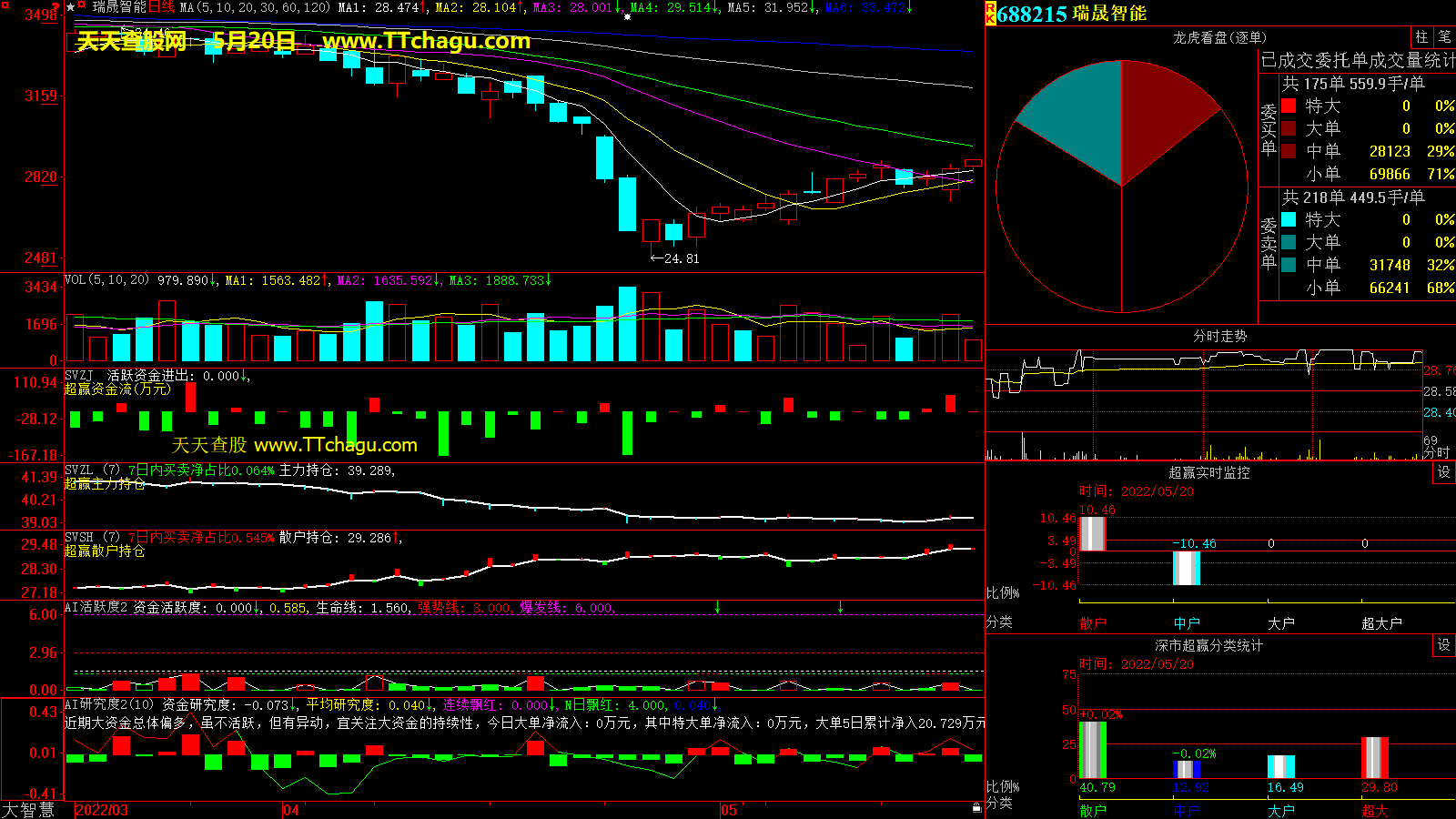Click the MA(5,10,20,30,60,120) indicator parameters
Screen dimensions: 1456x819
tap(255, 7)
